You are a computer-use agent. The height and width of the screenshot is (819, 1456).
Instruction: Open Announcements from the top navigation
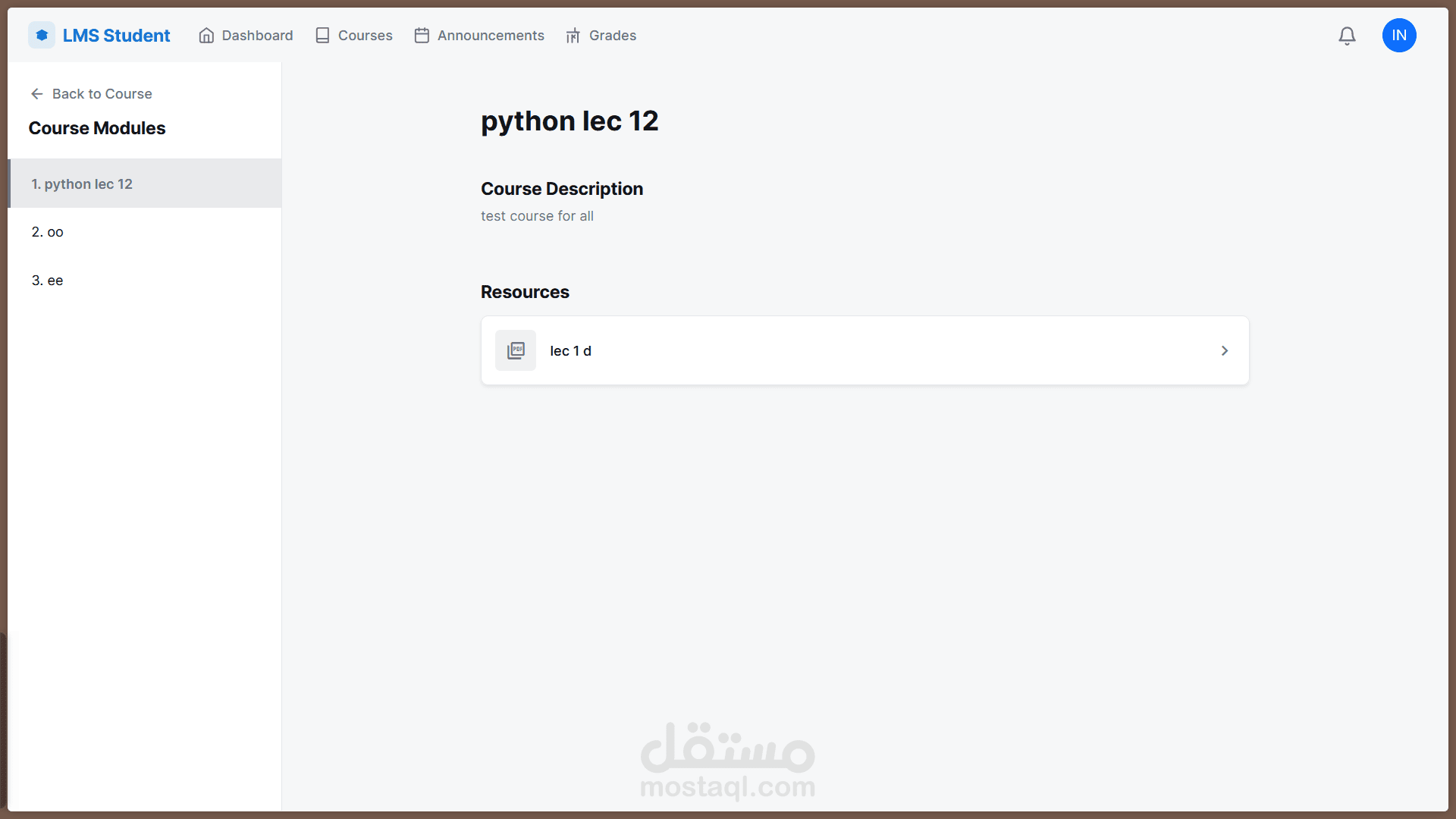(491, 36)
